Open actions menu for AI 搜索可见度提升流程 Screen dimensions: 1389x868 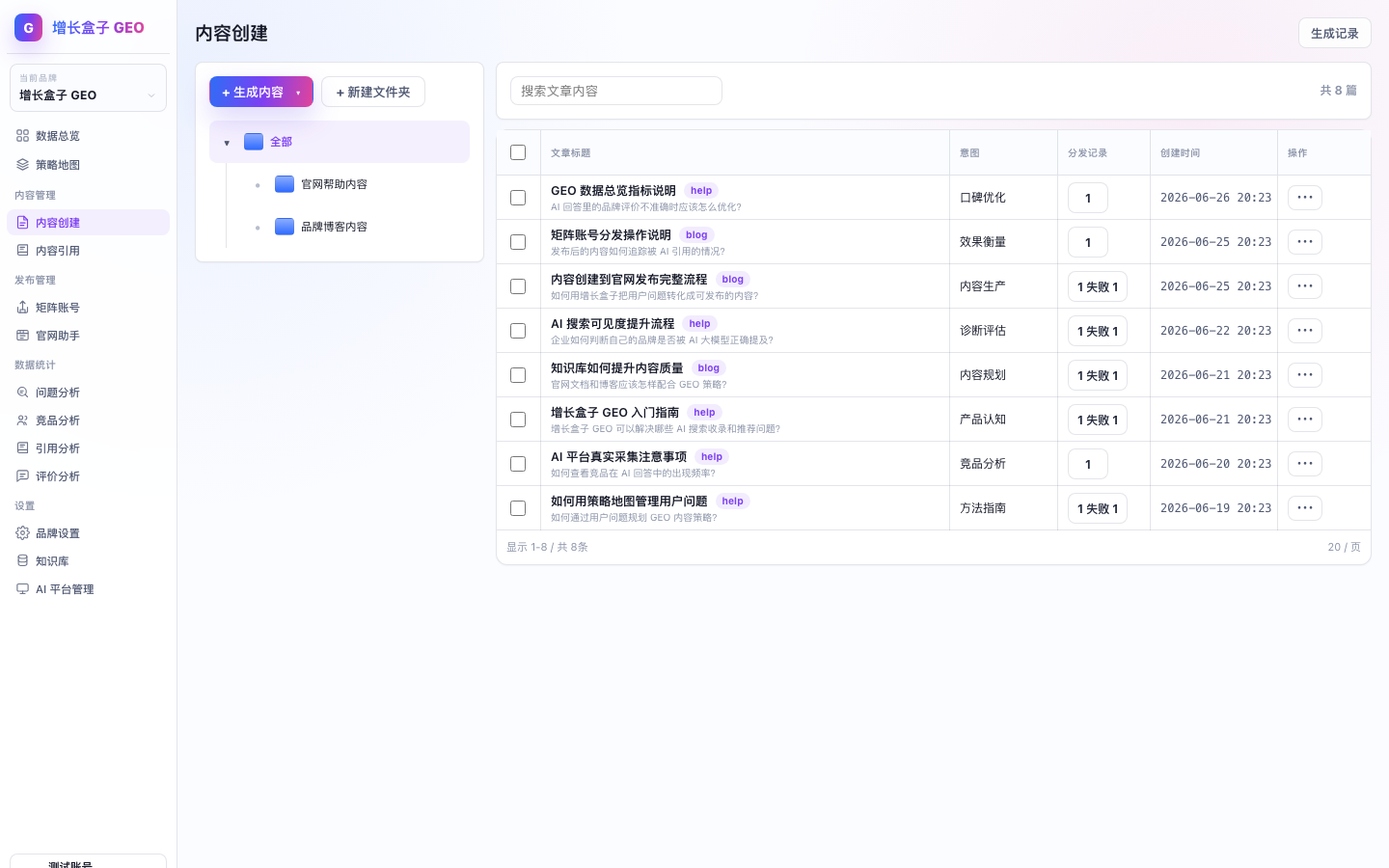click(x=1305, y=331)
